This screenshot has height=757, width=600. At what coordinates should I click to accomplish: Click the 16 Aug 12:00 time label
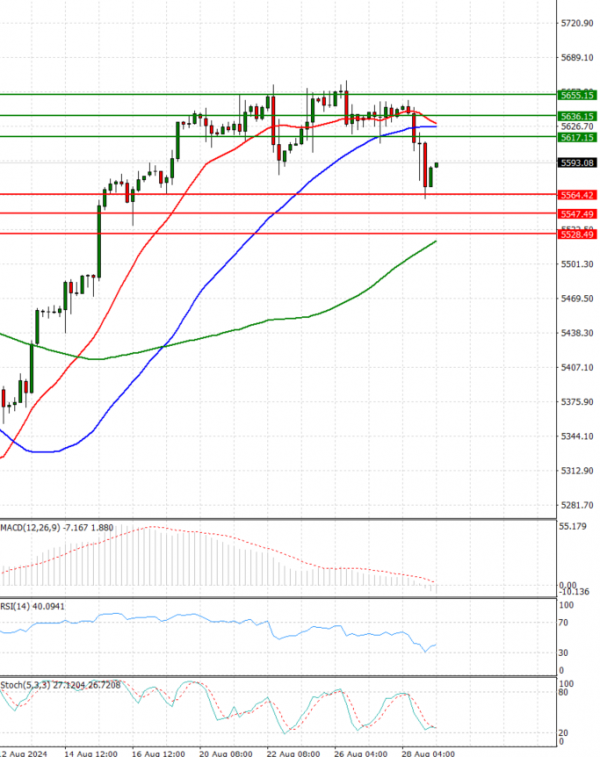(x=158, y=754)
